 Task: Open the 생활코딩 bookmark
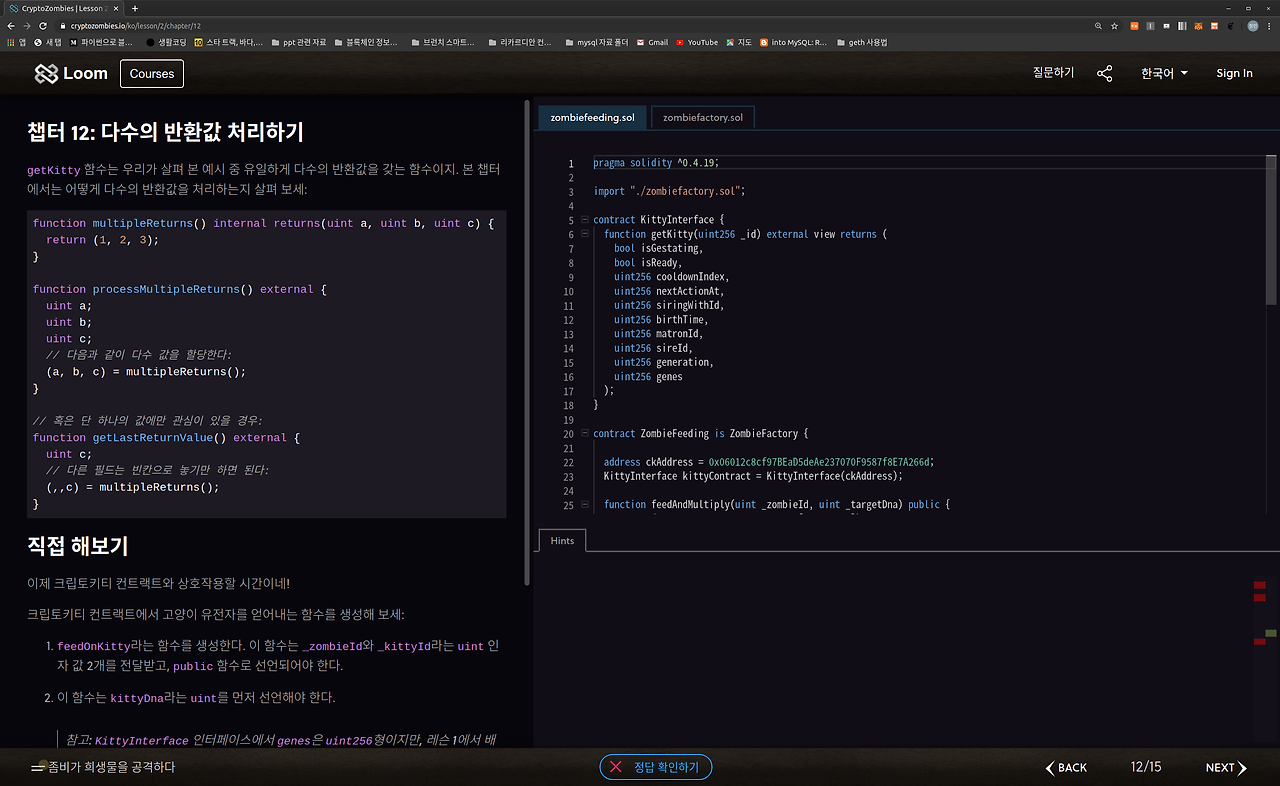click(x=165, y=42)
